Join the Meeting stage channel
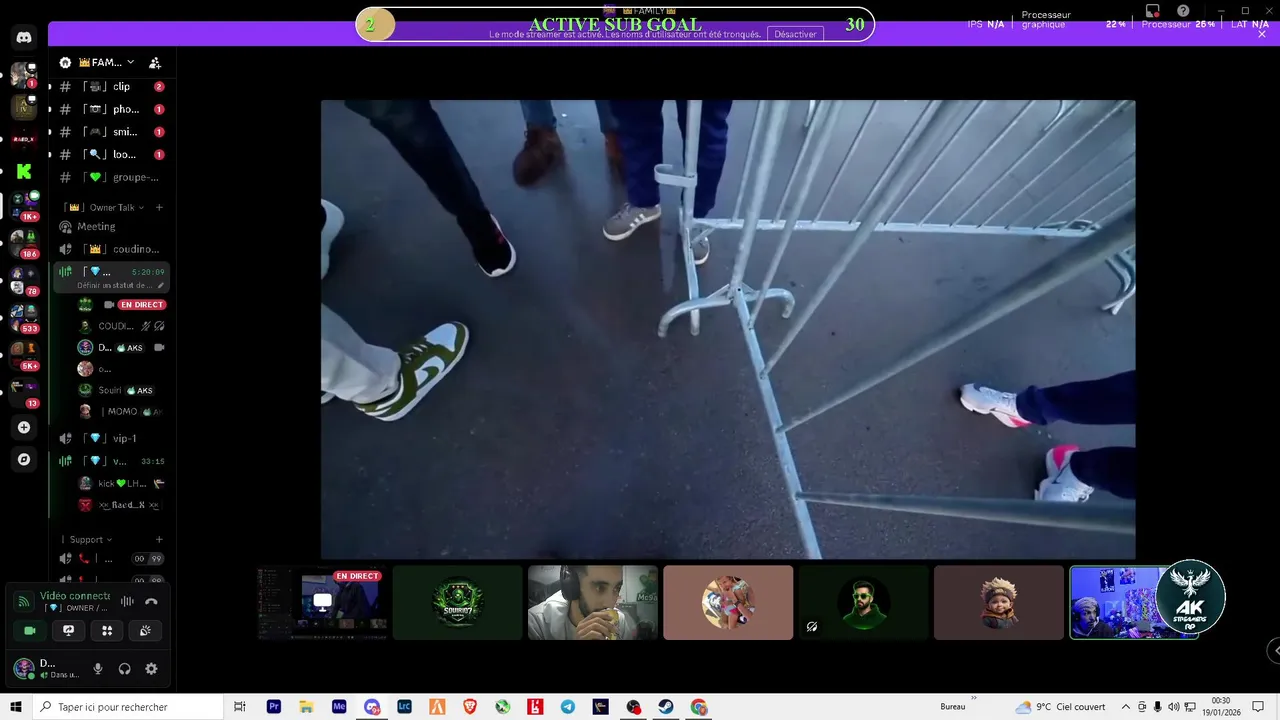Screen dimensions: 1280x720 [x=111, y=227]
